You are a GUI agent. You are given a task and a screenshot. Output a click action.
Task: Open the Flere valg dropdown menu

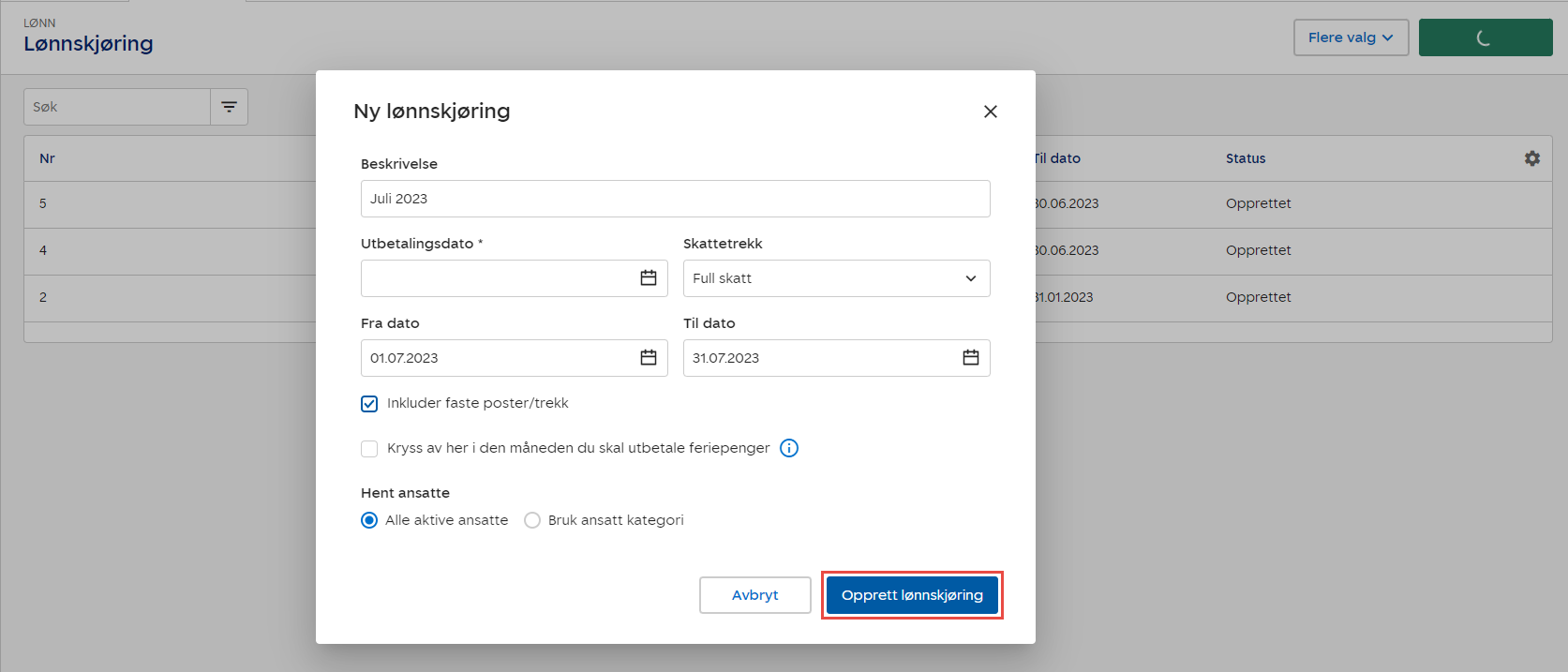pyautogui.click(x=1350, y=37)
